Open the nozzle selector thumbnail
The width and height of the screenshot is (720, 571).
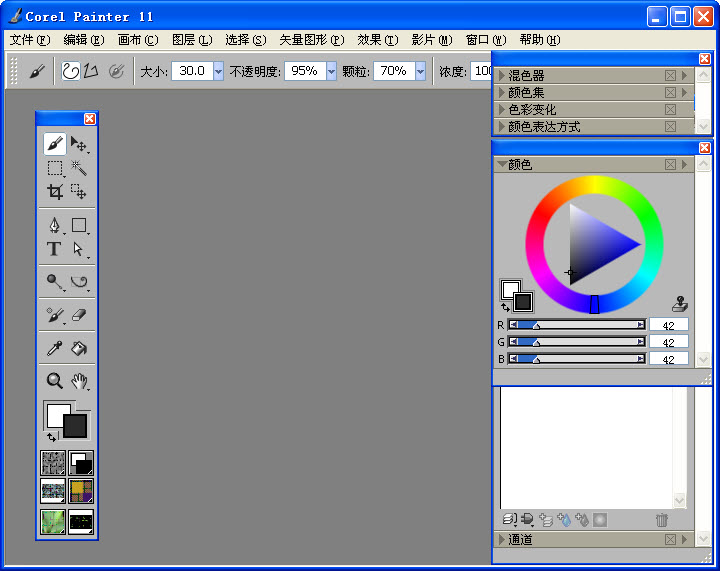pos(81,522)
